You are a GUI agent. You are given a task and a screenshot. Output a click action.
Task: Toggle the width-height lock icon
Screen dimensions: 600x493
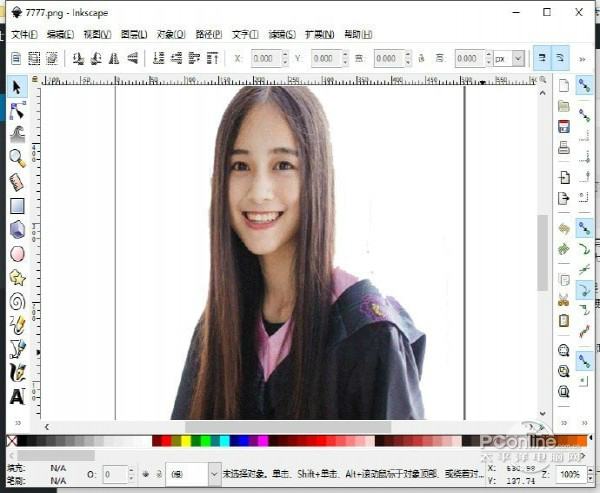(421, 58)
